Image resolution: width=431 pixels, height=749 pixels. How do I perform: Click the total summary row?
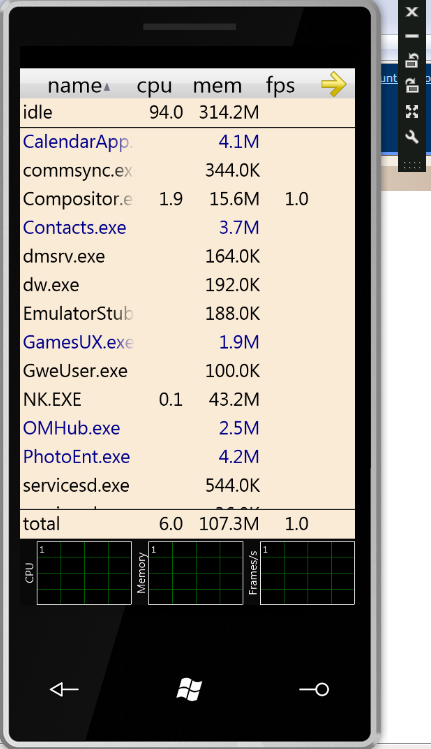(187, 524)
